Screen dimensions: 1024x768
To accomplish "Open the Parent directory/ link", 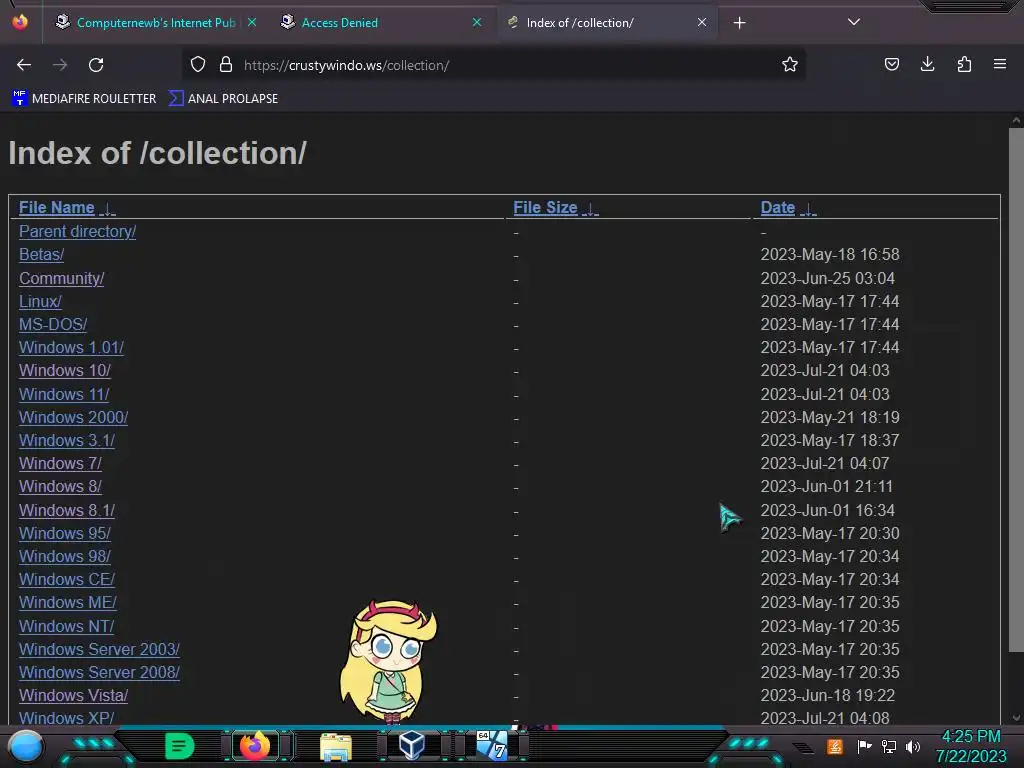I will tap(77, 232).
